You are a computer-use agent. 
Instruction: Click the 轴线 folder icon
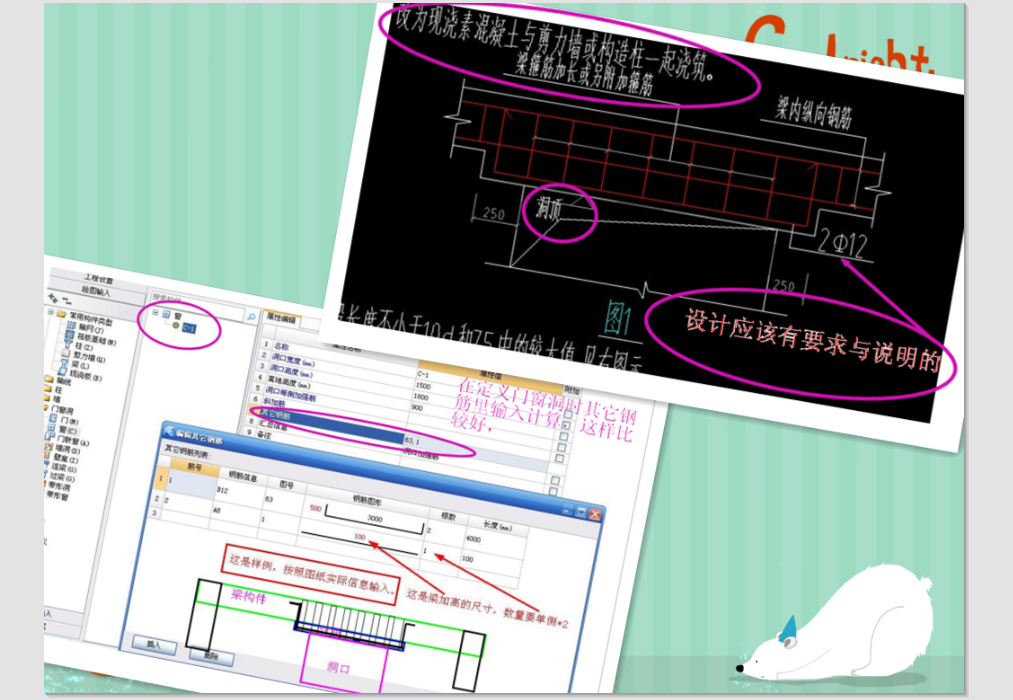click(x=48, y=379)
